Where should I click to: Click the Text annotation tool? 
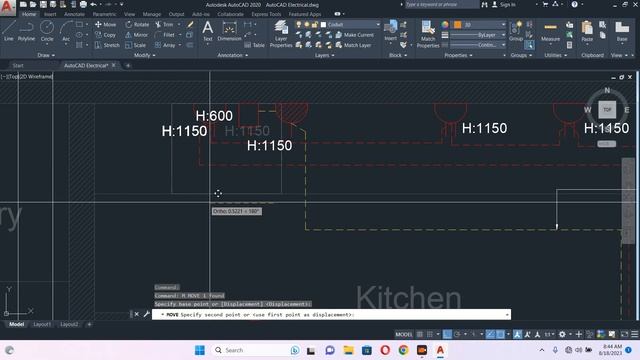[x=208, y=31]
